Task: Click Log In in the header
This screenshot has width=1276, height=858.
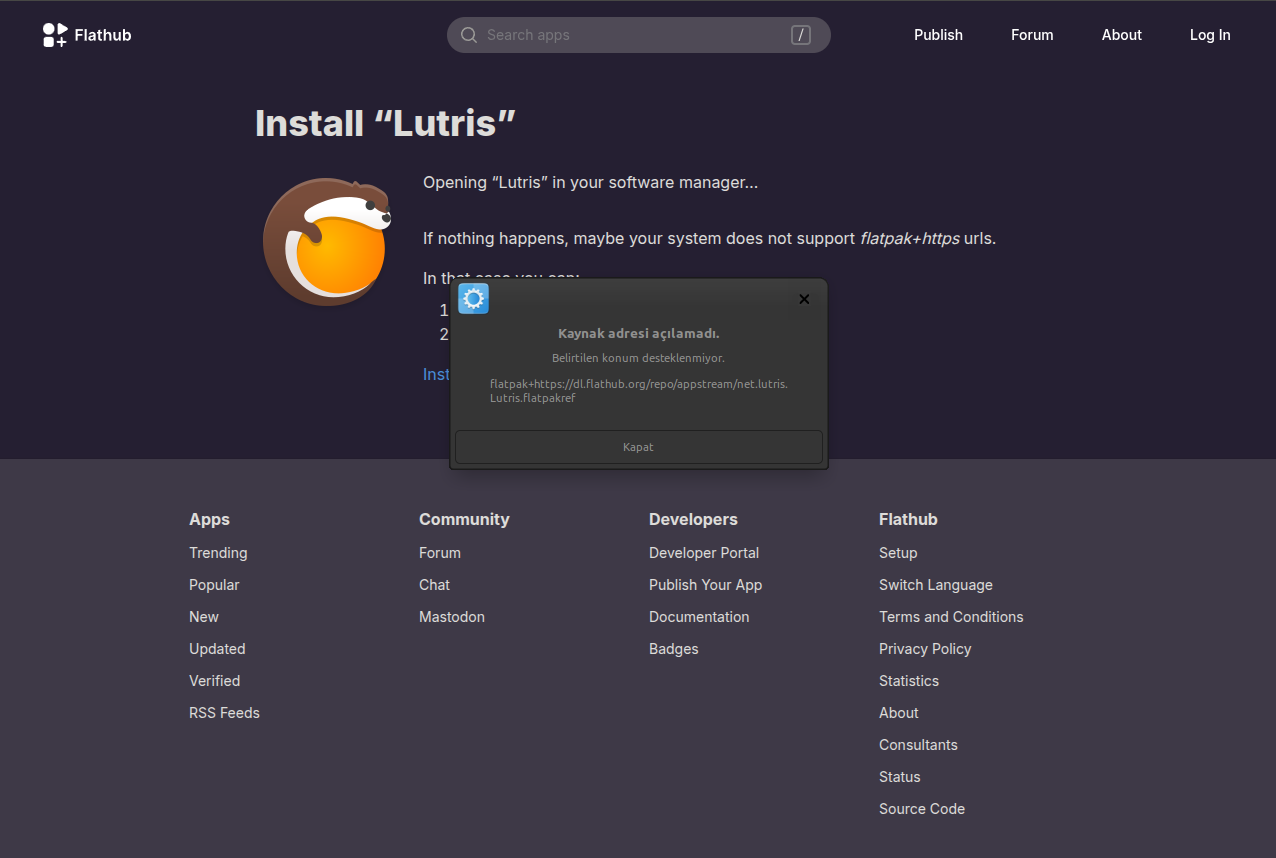Action: (1210, 35)
